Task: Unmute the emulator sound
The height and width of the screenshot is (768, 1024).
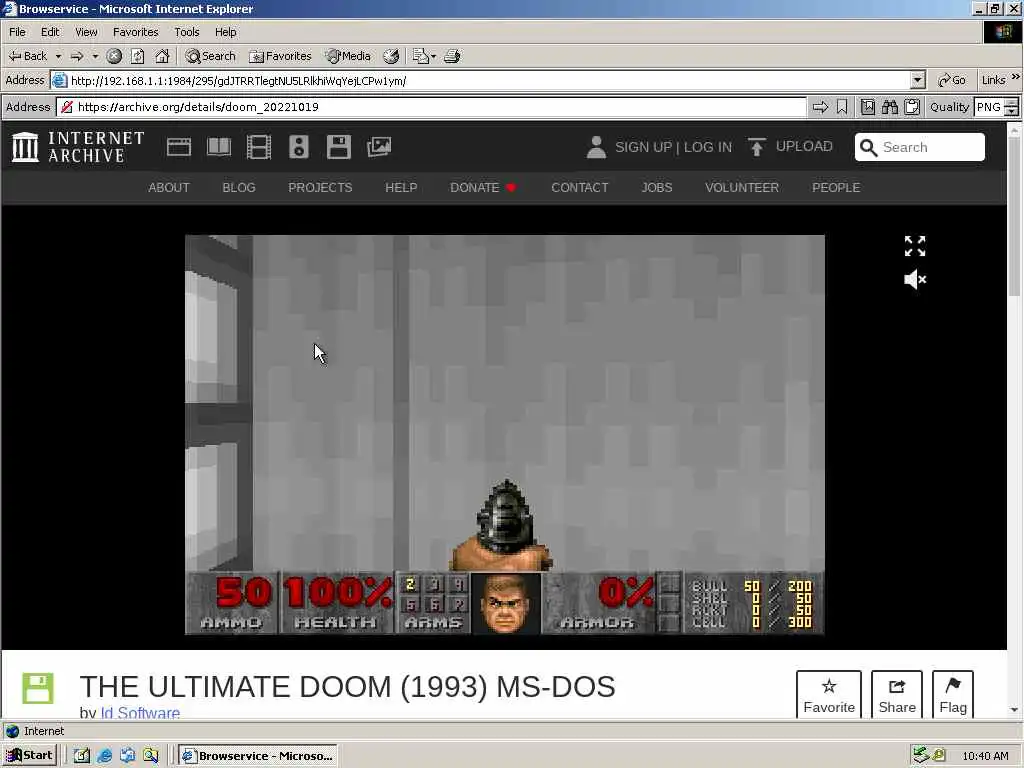Action: 915,280
